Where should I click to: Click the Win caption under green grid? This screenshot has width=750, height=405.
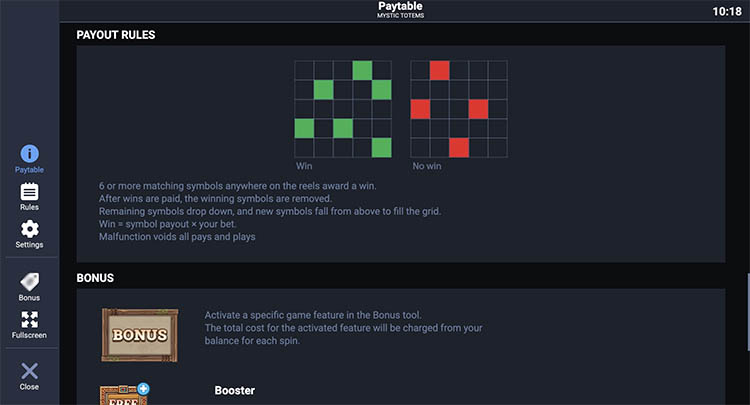[x=304, y=166]
